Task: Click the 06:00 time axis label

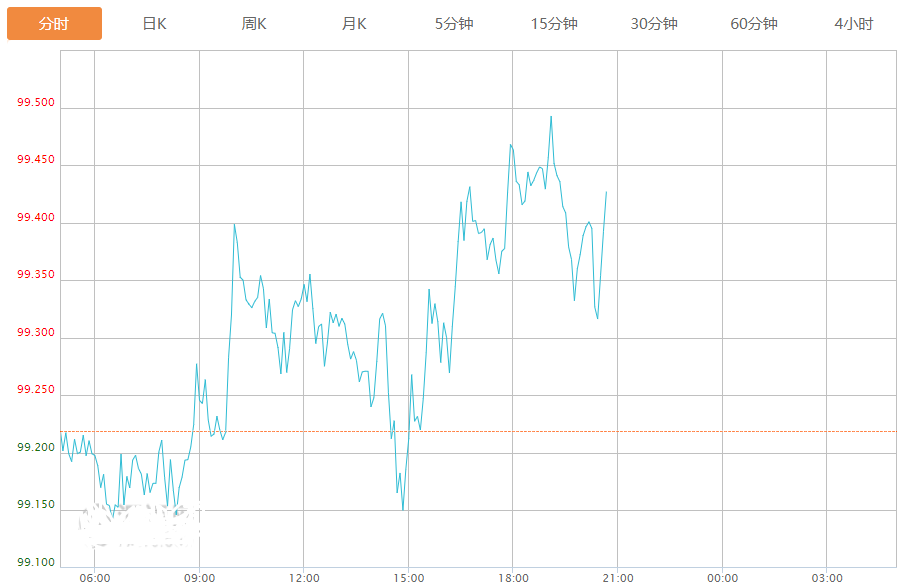Action: (94, 578)
